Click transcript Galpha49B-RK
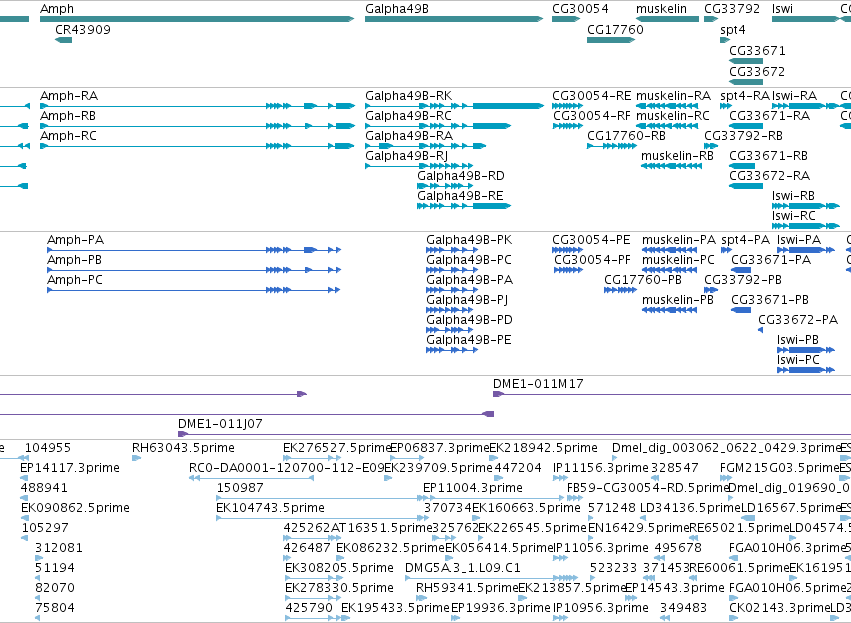Image resolution: width=851 pixels, height=623 pixels. tap(454, 106)
